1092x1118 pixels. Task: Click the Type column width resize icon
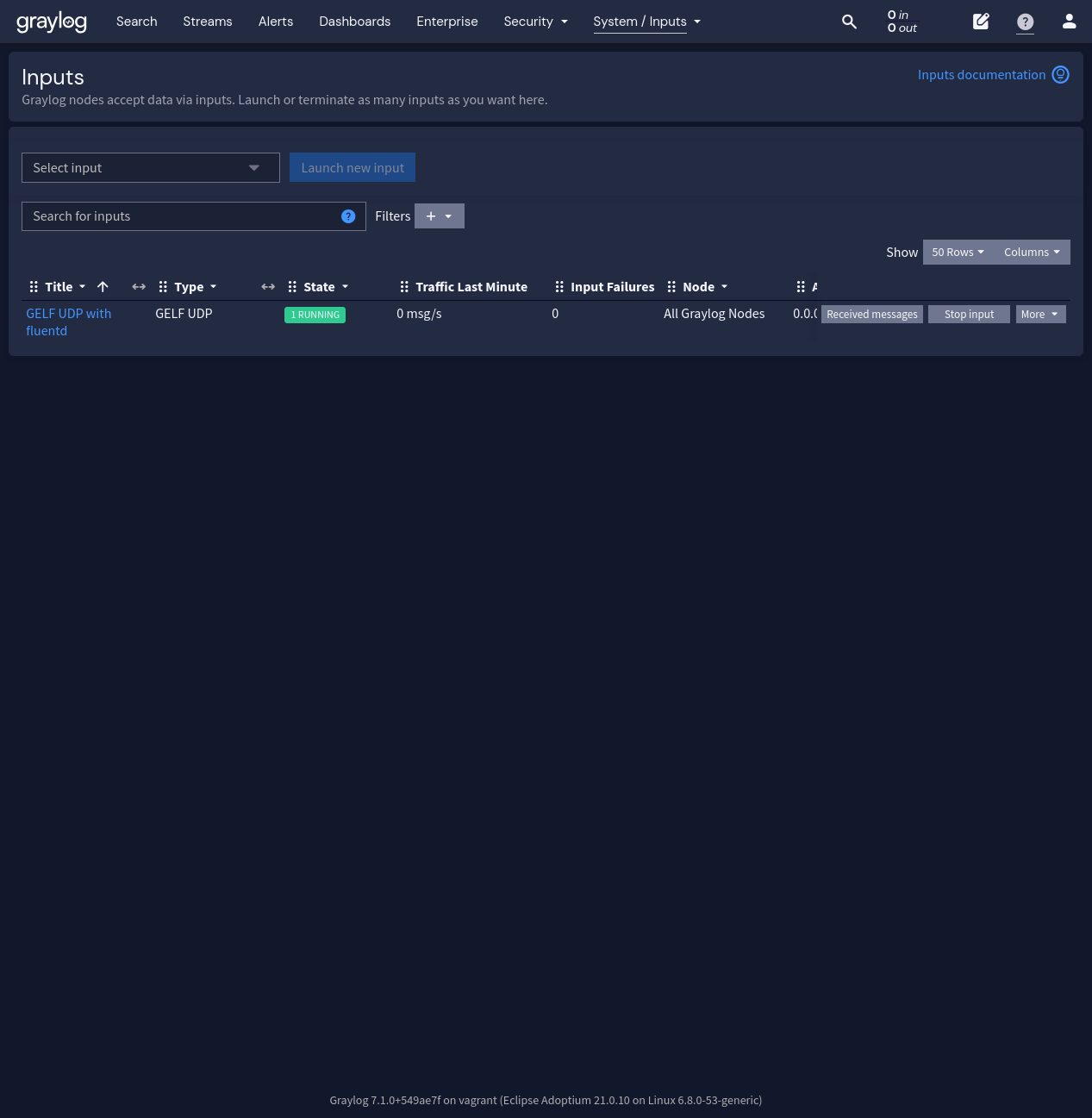(268, 287)
